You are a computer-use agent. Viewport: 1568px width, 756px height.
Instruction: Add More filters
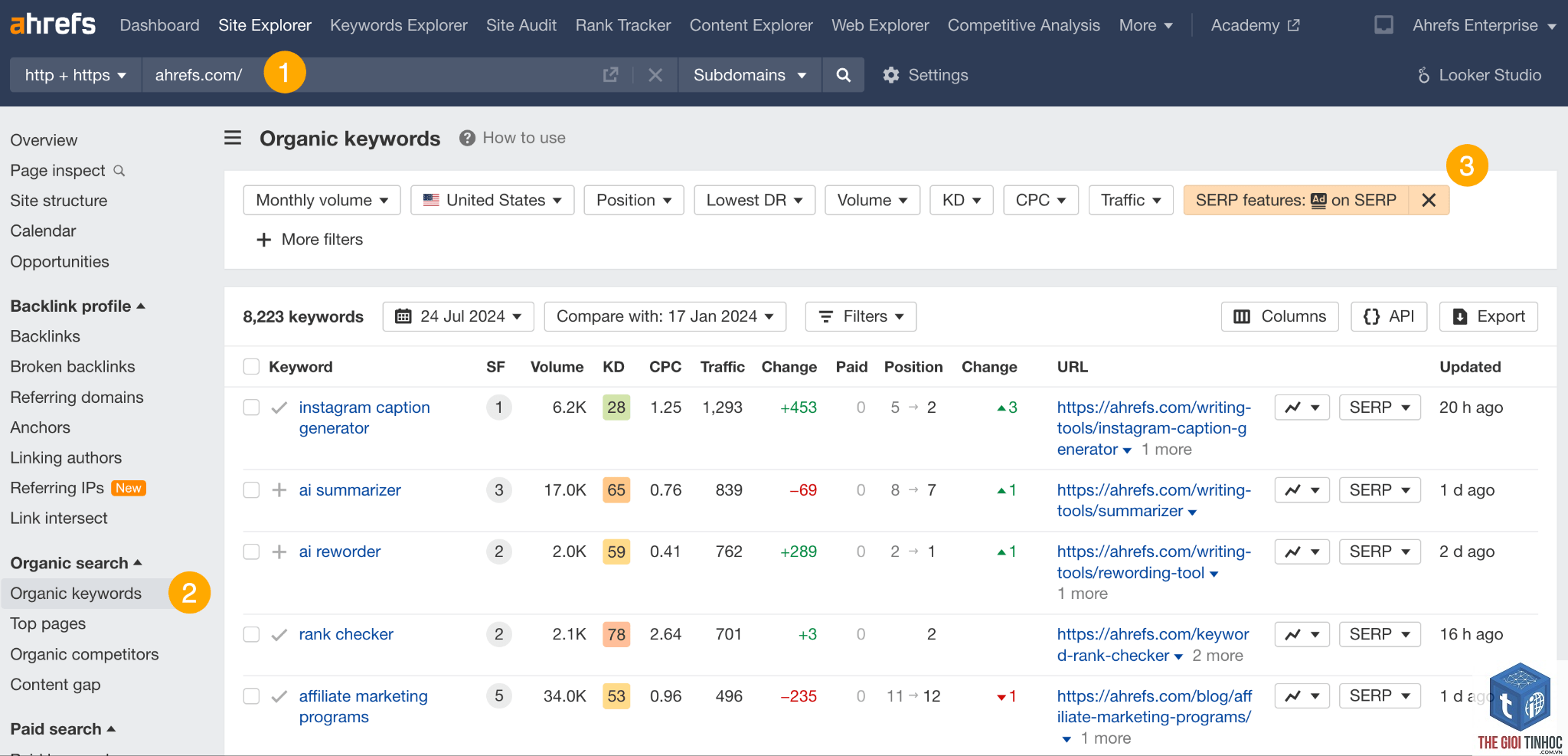(309, 240)
